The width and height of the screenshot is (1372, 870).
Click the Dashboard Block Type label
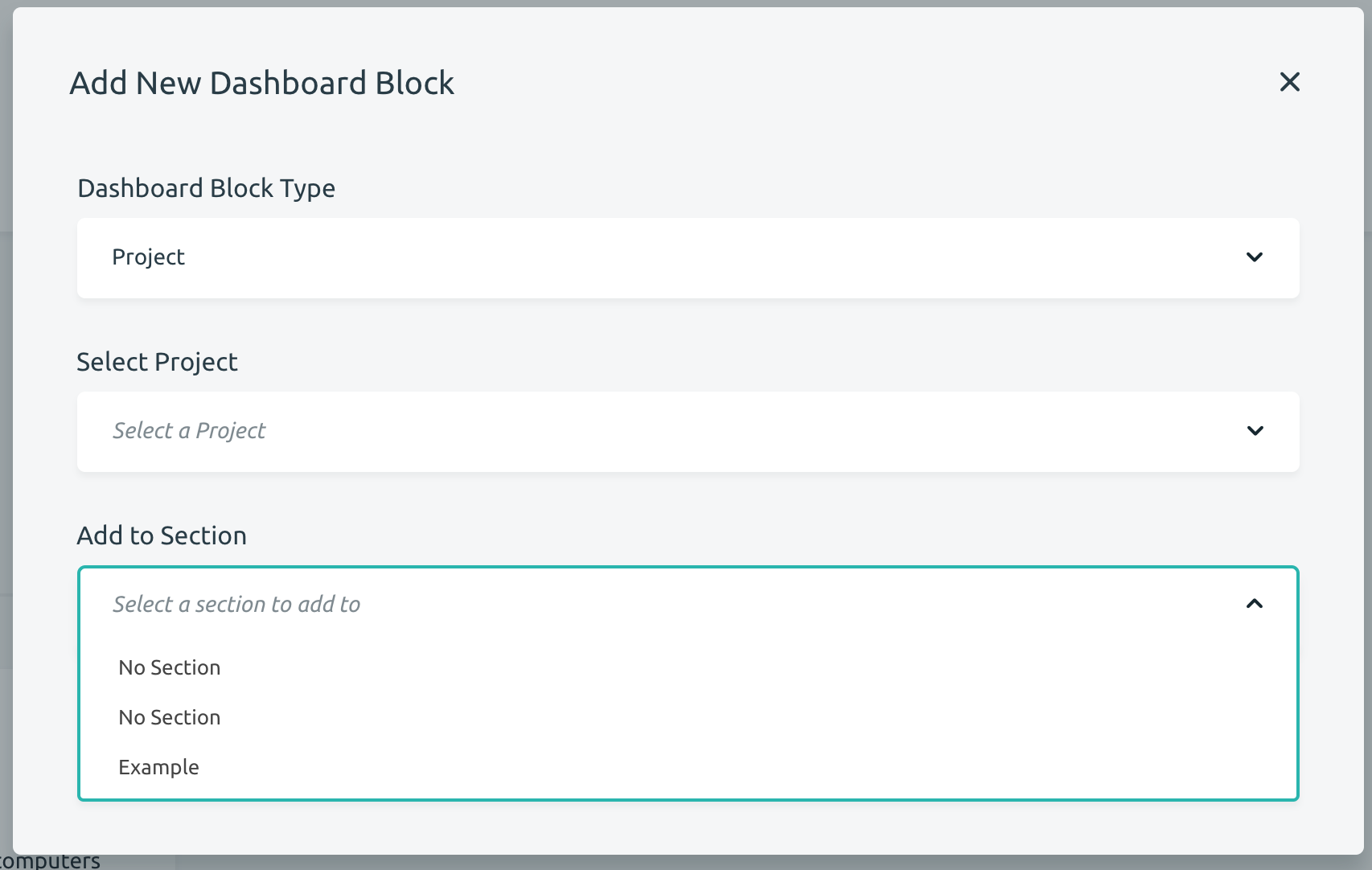coord(206,188)
